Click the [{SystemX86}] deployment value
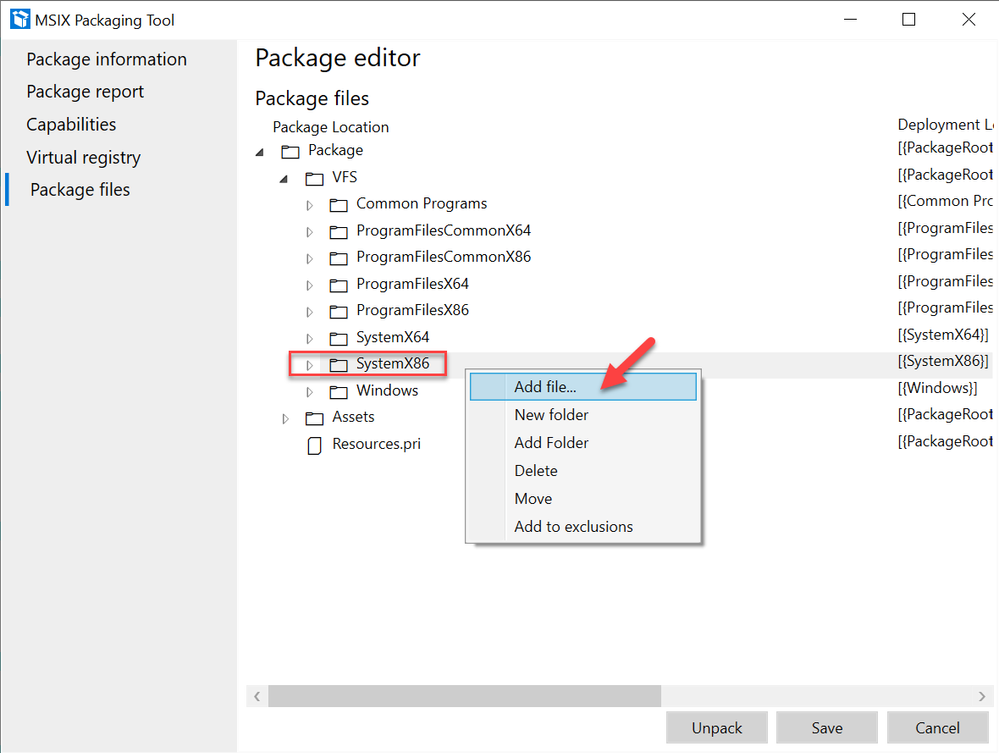 [x=944, y=361]
